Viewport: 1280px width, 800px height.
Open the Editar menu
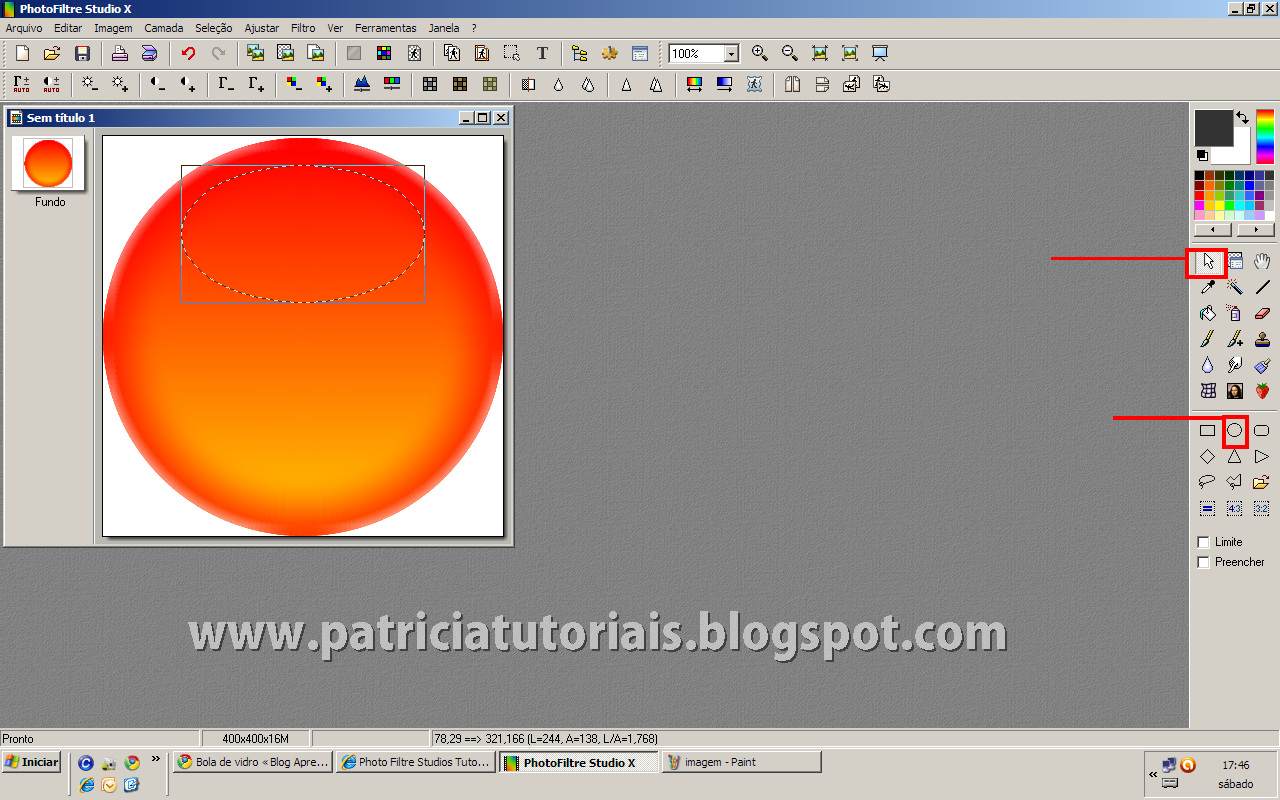pyautogui.click(x=68, y=28)
